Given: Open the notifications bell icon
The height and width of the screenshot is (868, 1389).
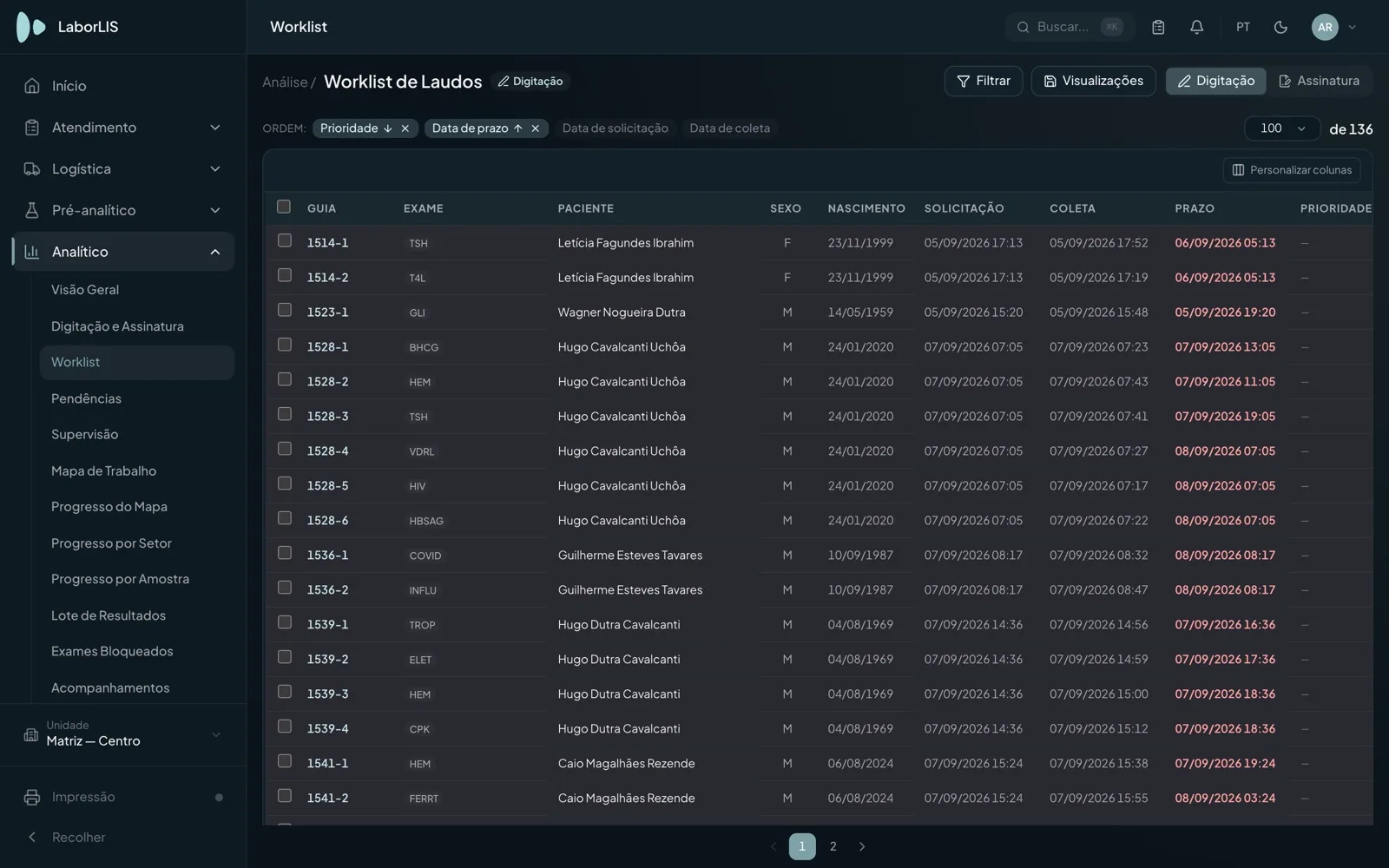Looking at the screenshot, I should pos(1196,27).
